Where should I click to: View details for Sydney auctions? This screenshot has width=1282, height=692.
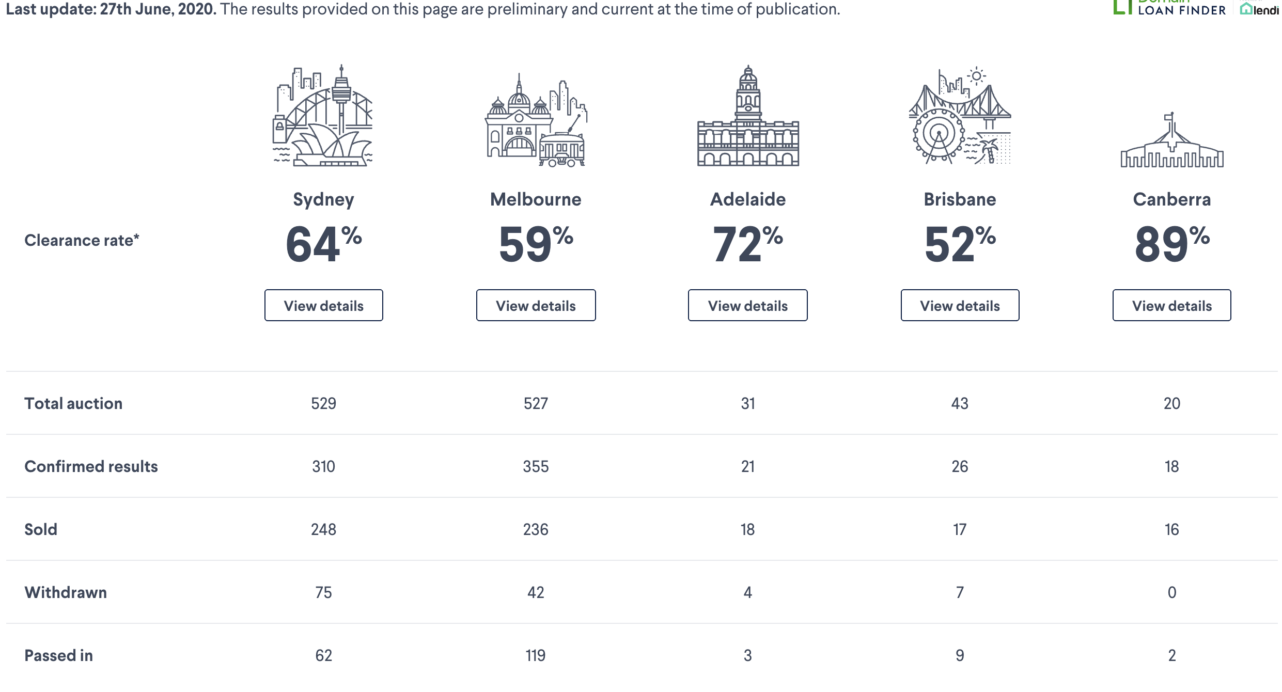(x=323, y=306)
